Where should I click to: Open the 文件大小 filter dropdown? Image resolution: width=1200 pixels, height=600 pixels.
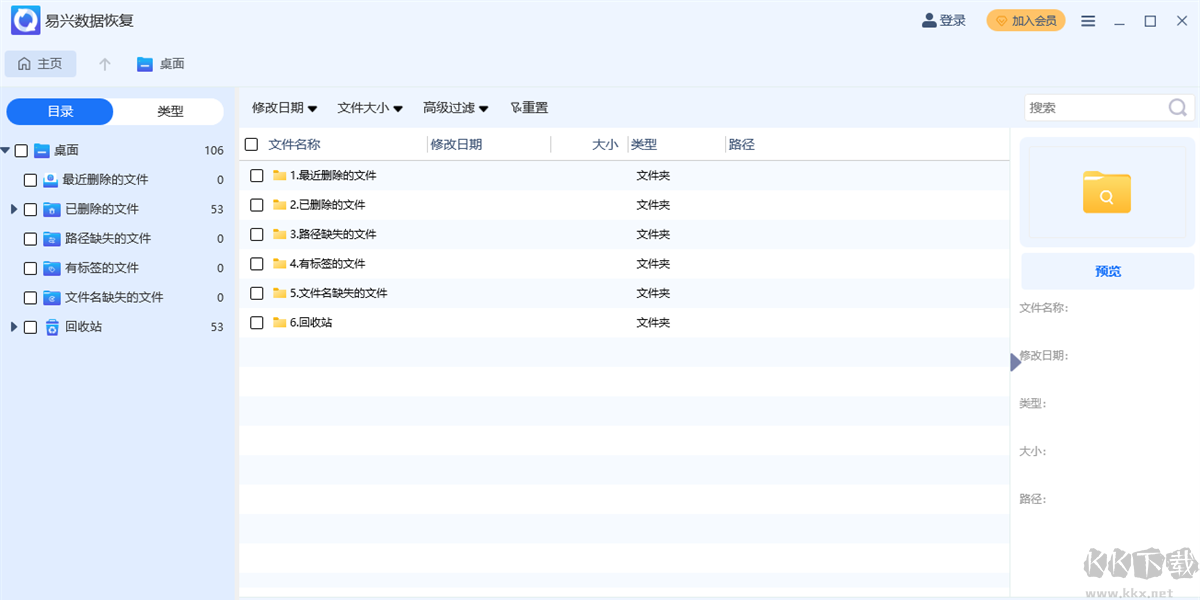pyautogui.click(x=369, y=107)
